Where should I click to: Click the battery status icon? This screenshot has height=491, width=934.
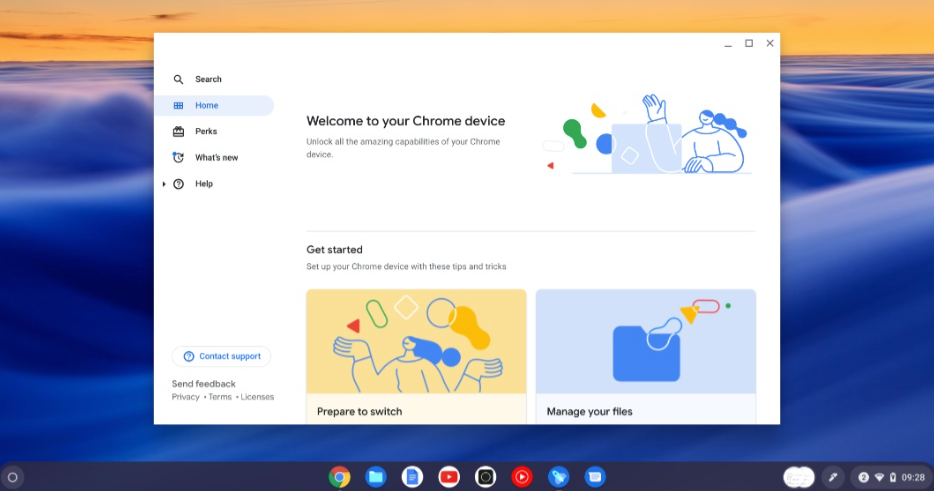(x=893, y=477)
